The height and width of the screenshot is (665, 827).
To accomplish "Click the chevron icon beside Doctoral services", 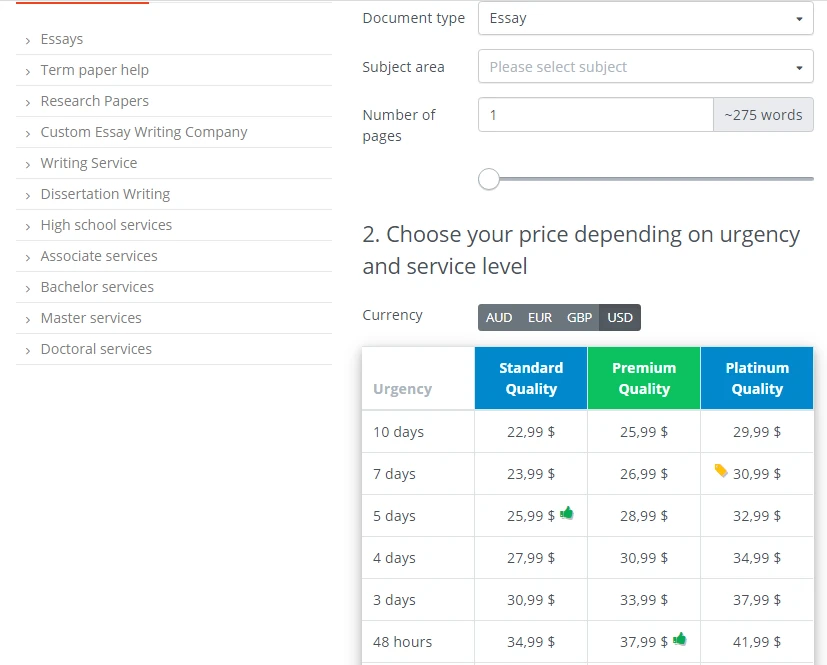I will point(28,350).
